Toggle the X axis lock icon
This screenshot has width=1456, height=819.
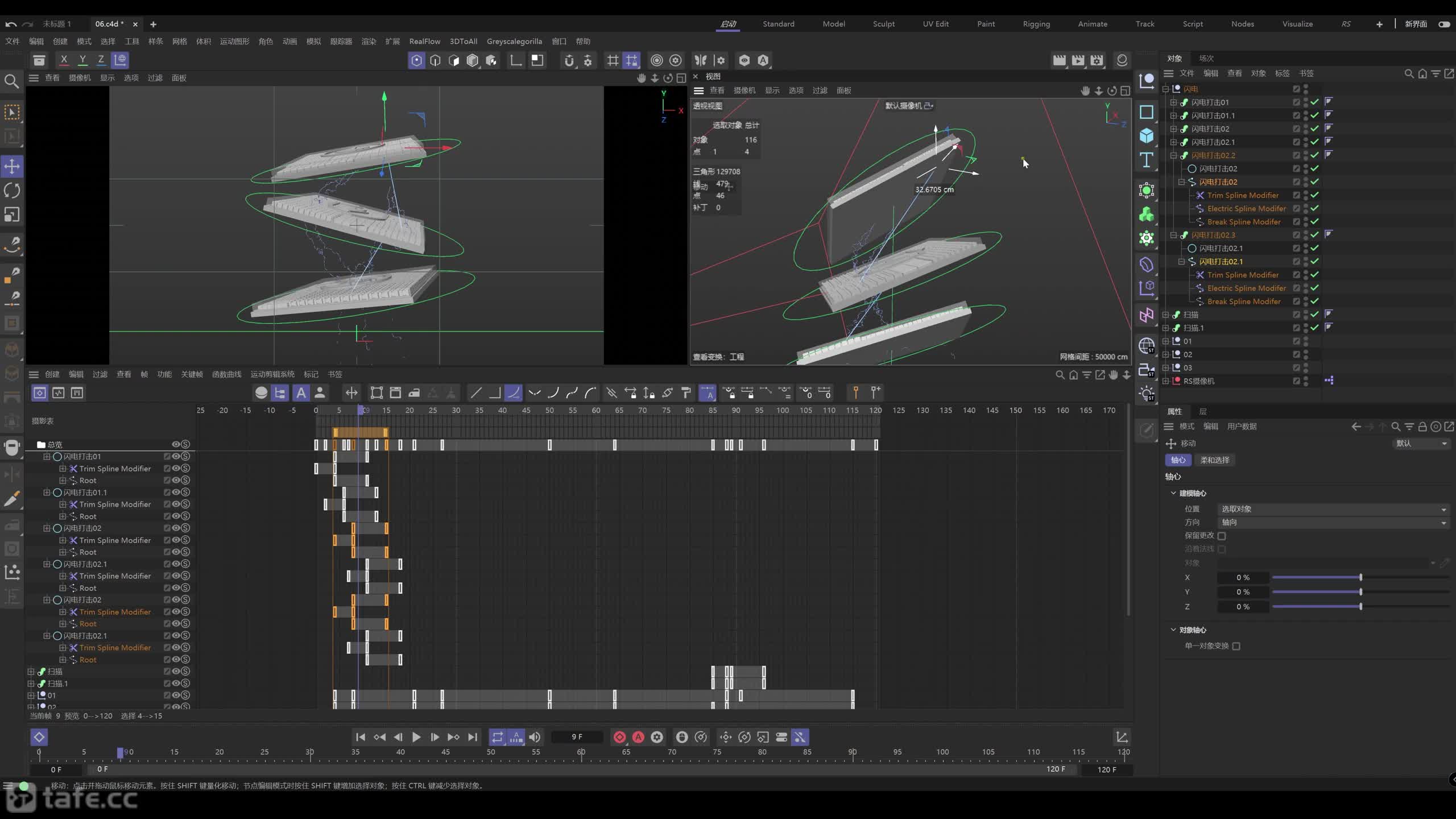[64, 60]
